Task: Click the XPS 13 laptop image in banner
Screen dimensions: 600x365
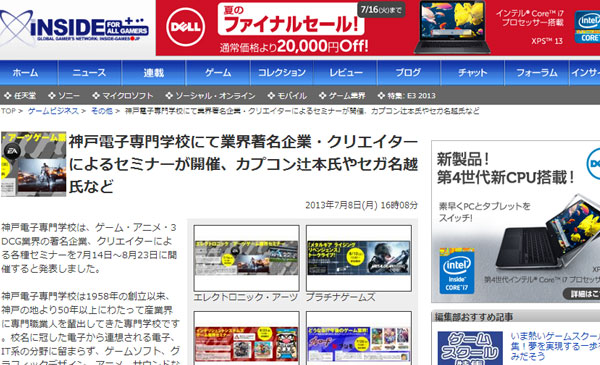Action: [453, 28]
